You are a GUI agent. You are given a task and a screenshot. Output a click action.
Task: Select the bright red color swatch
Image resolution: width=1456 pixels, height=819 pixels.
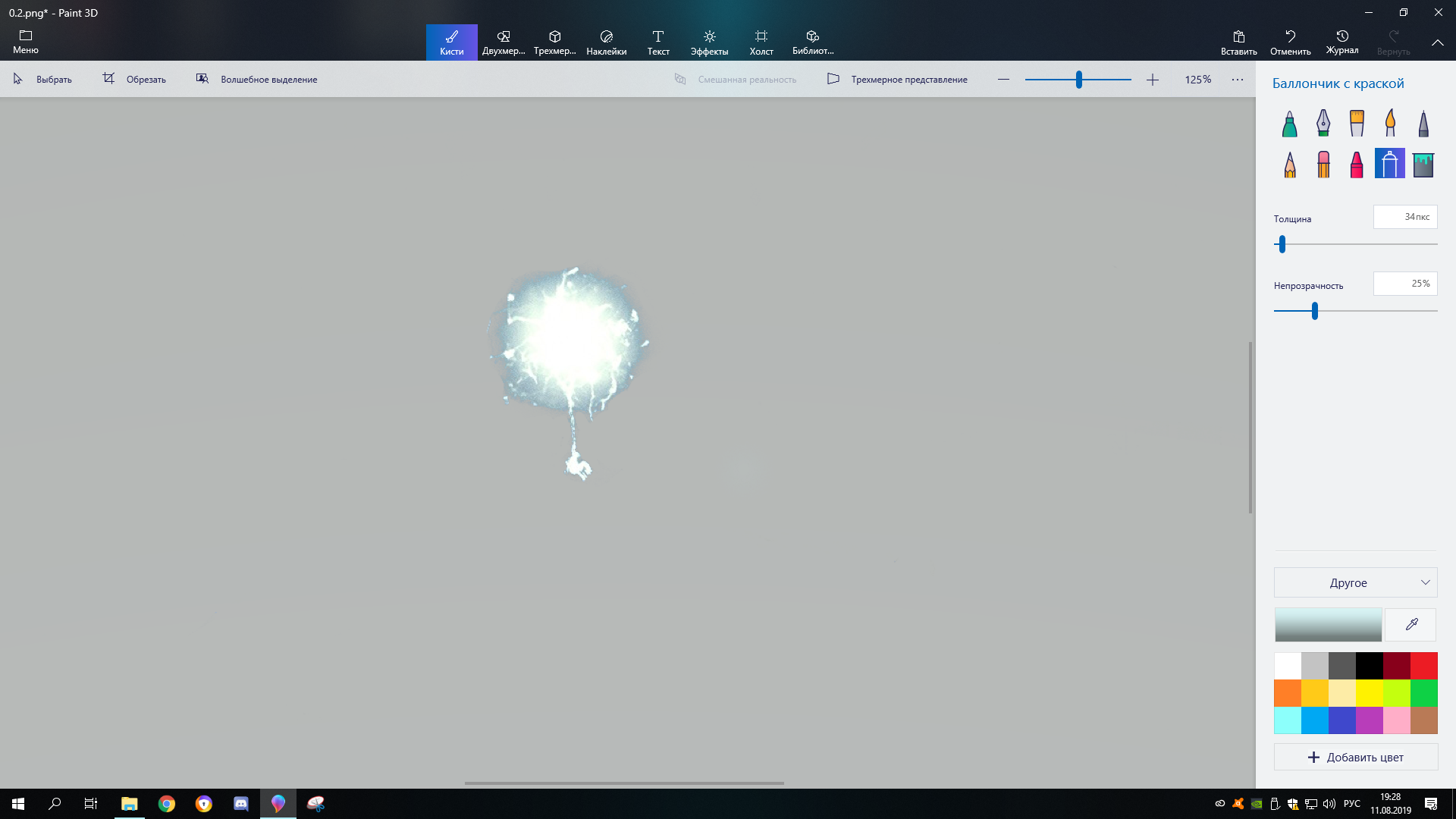pyautogui.click(x=1424, y=666)
